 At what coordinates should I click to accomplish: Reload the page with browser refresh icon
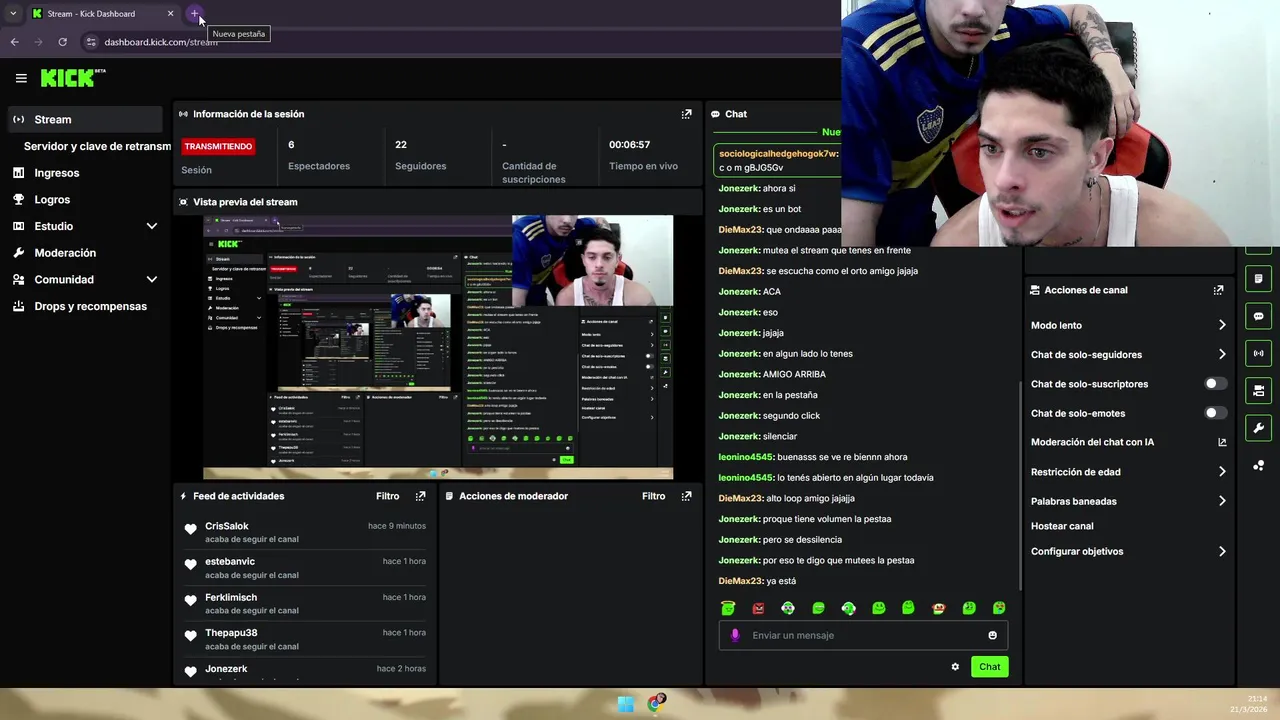[x=62, y=42]
